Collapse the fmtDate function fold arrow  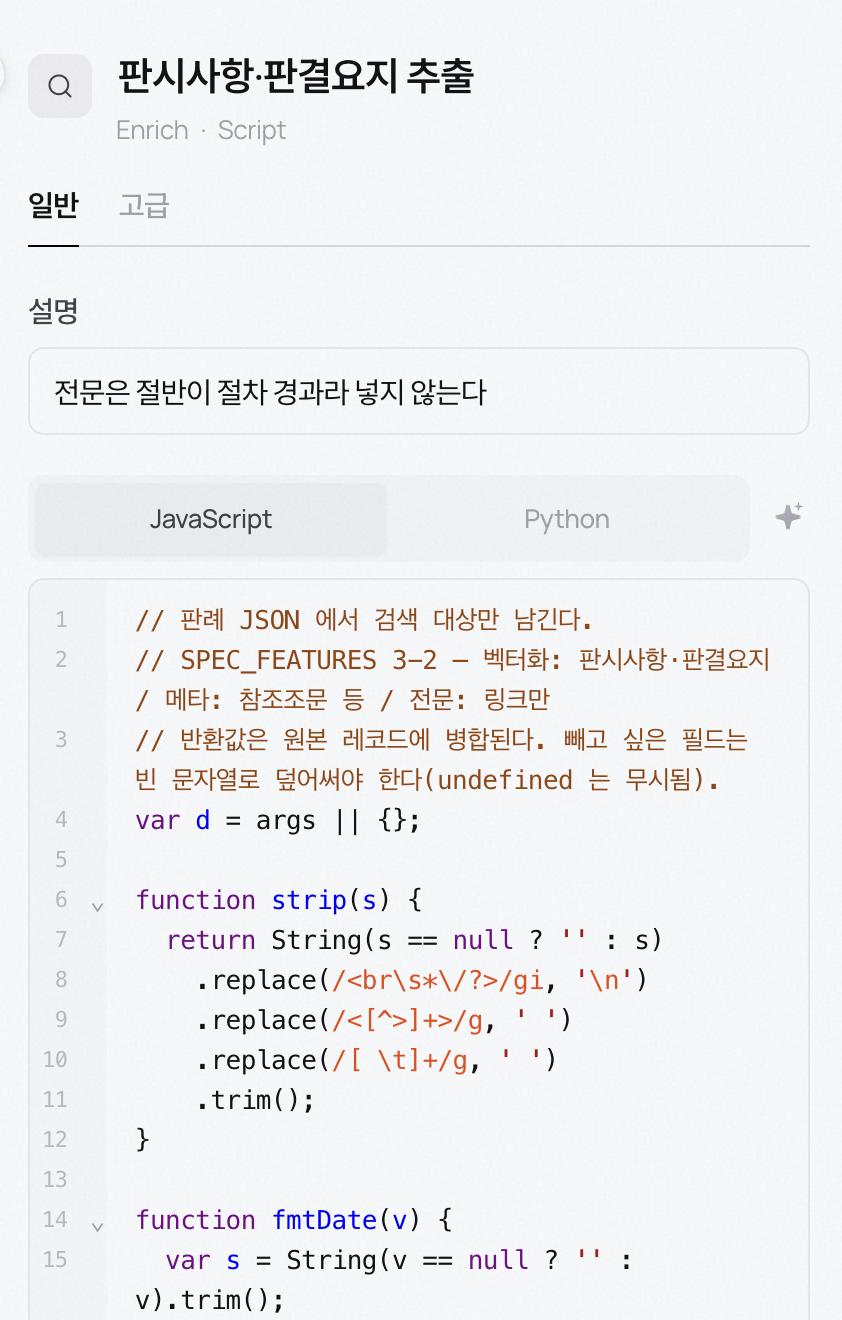click(x=97, y=1226)
